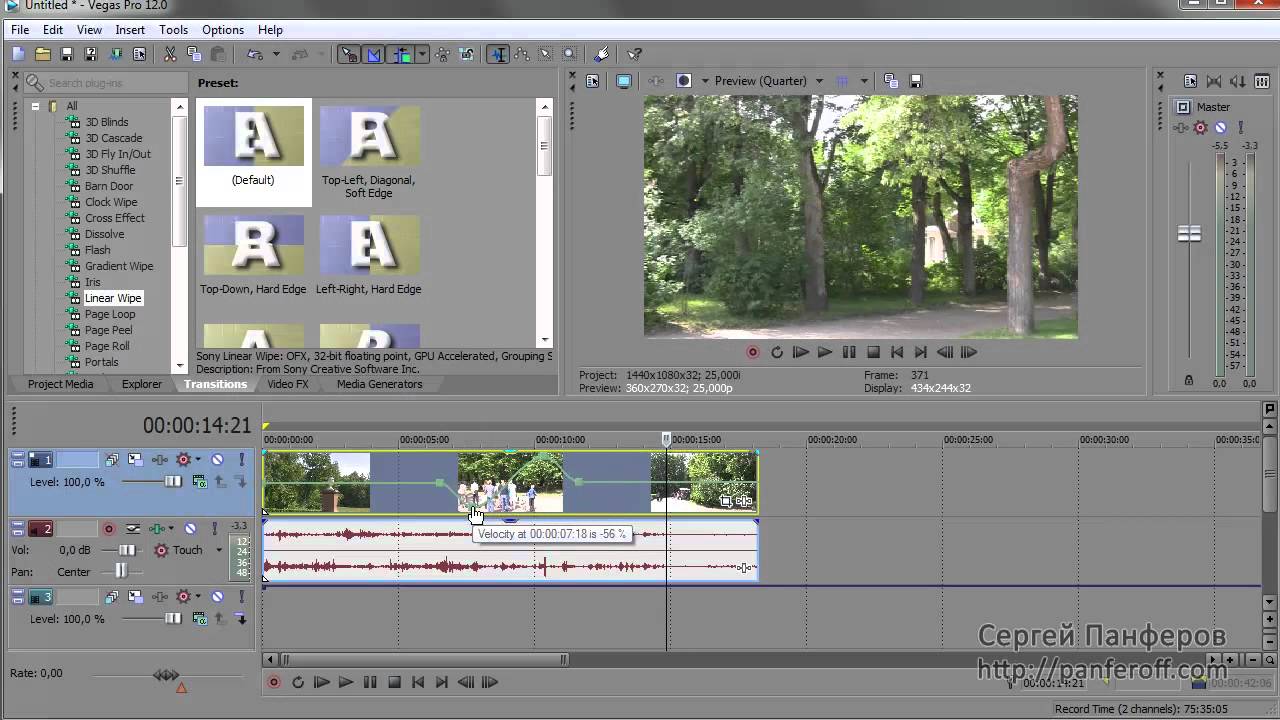This screenshot has height=720, width=1280.
Task: Toggle Preview on External Monitor icon
Action: (624, 81)
